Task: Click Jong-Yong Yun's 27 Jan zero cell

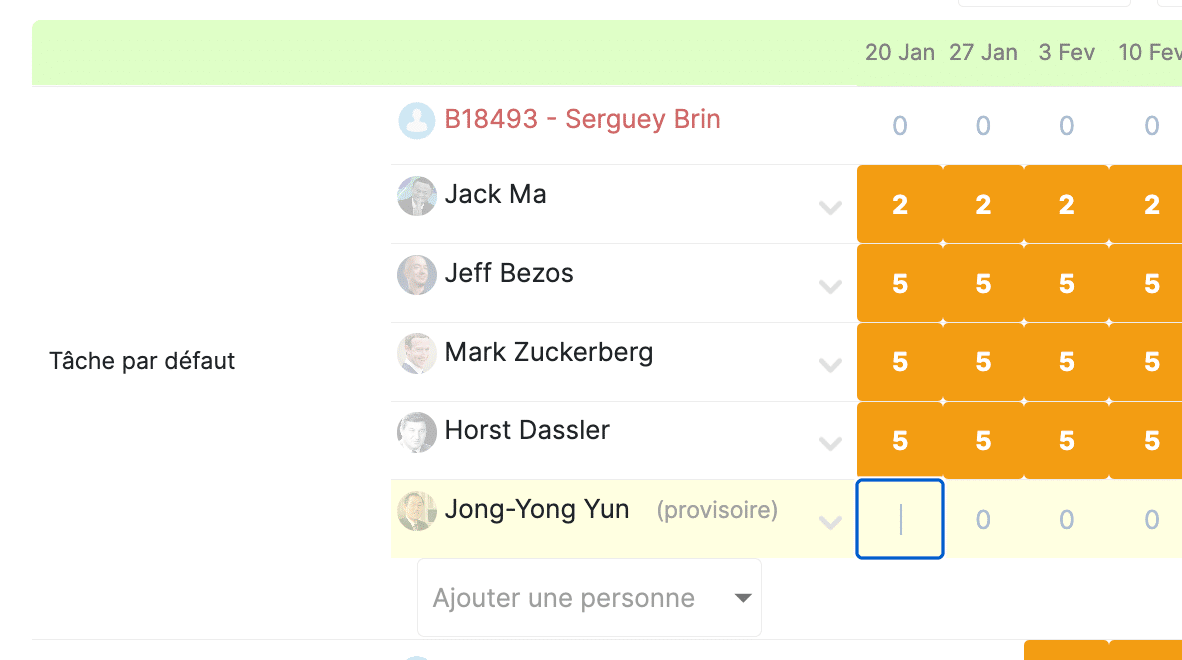Action: [983, 520]
